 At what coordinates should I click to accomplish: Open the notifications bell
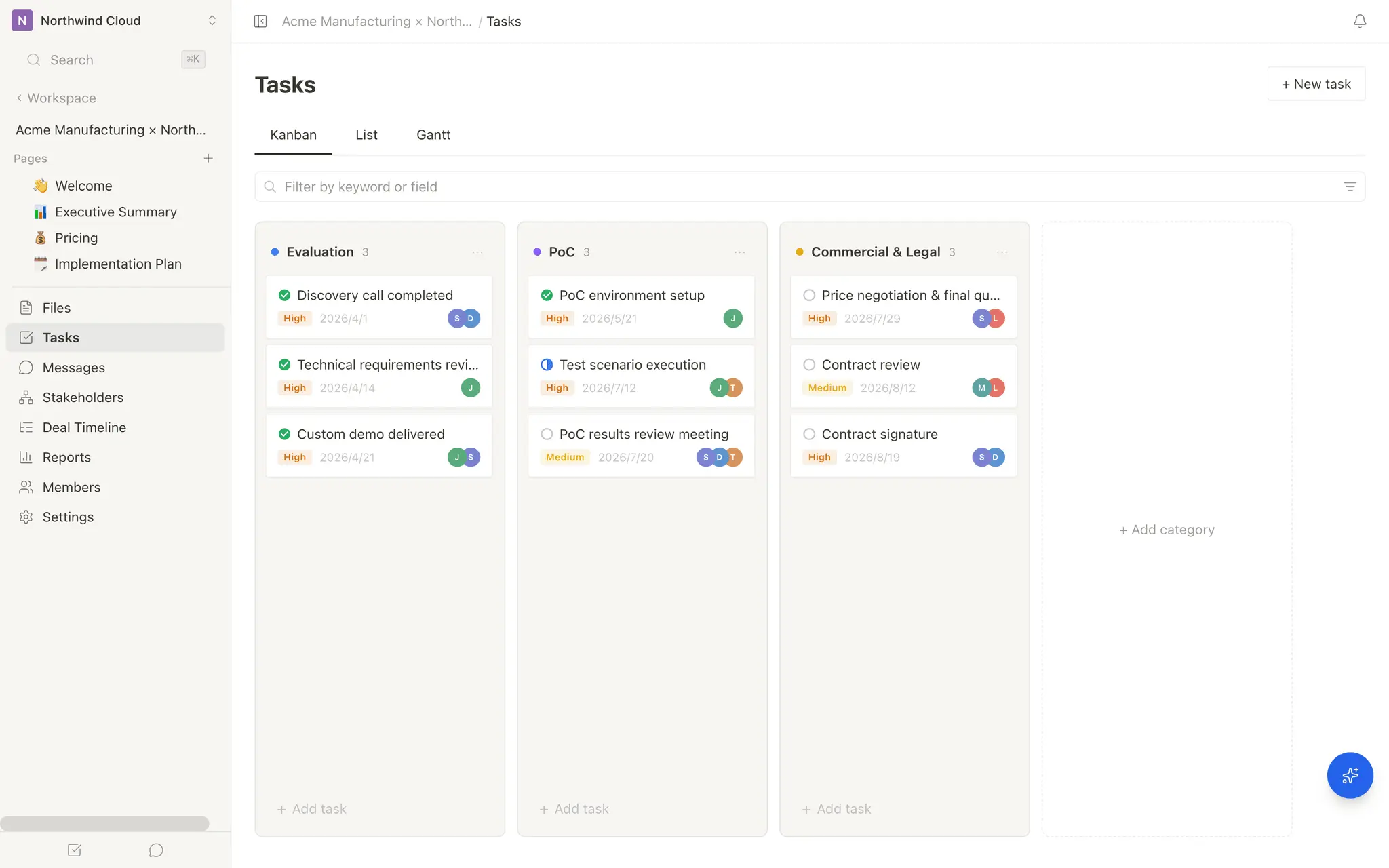point(1359,21)
